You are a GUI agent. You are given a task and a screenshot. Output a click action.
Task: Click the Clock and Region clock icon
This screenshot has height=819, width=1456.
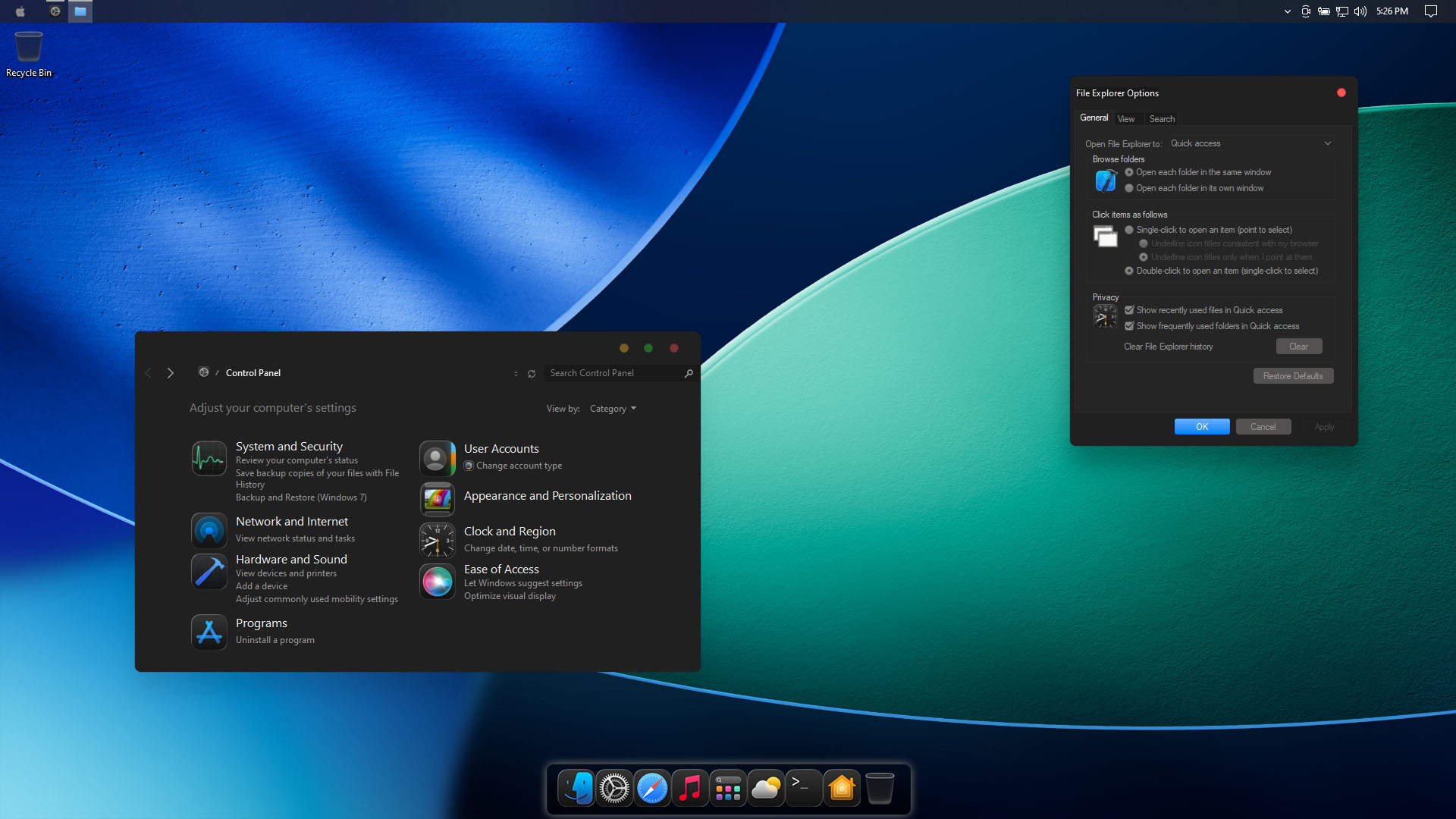pyautogui.click(x=437, y=540)
